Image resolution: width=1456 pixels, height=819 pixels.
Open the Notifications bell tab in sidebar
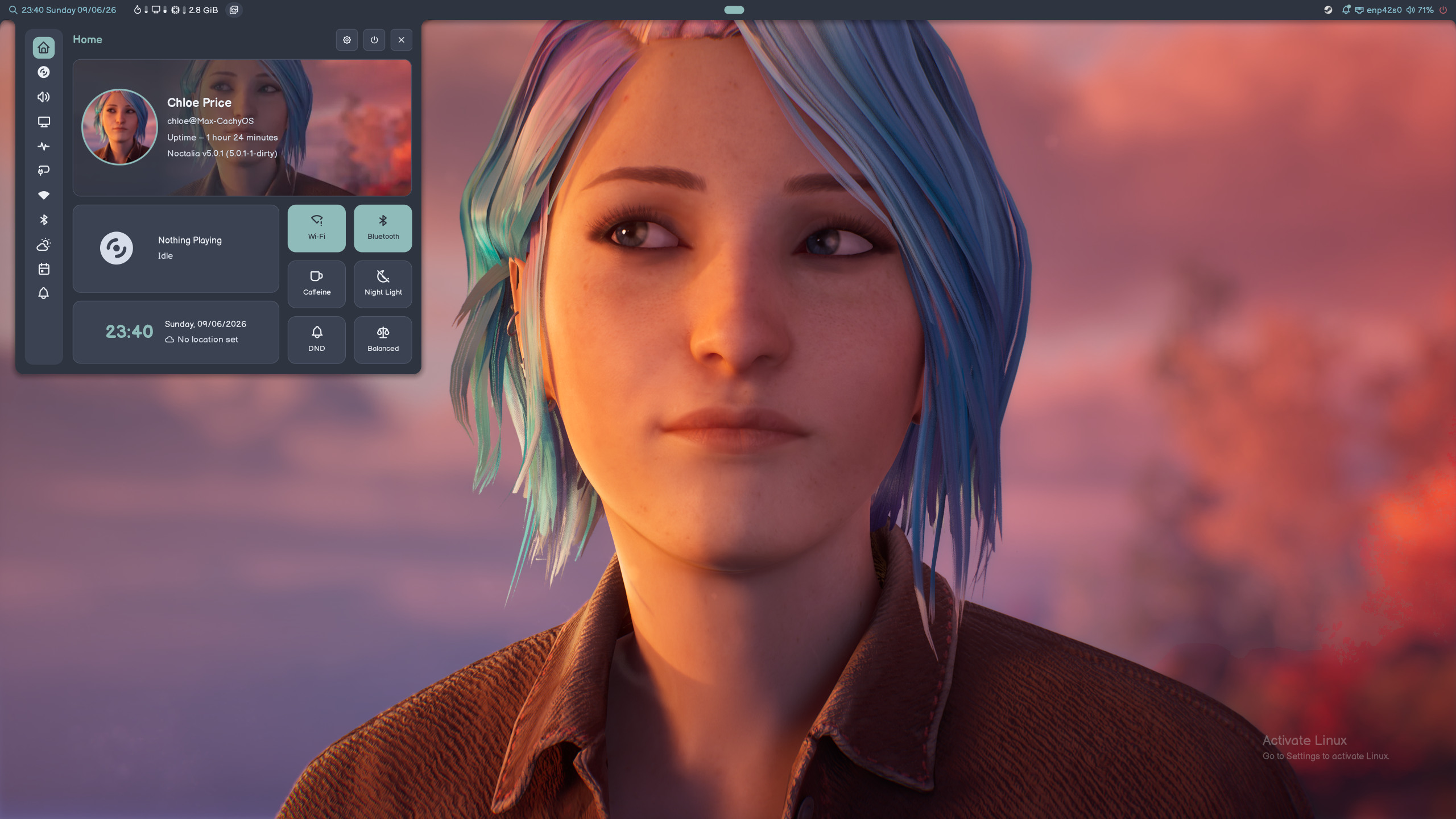[x=44, y=293]
